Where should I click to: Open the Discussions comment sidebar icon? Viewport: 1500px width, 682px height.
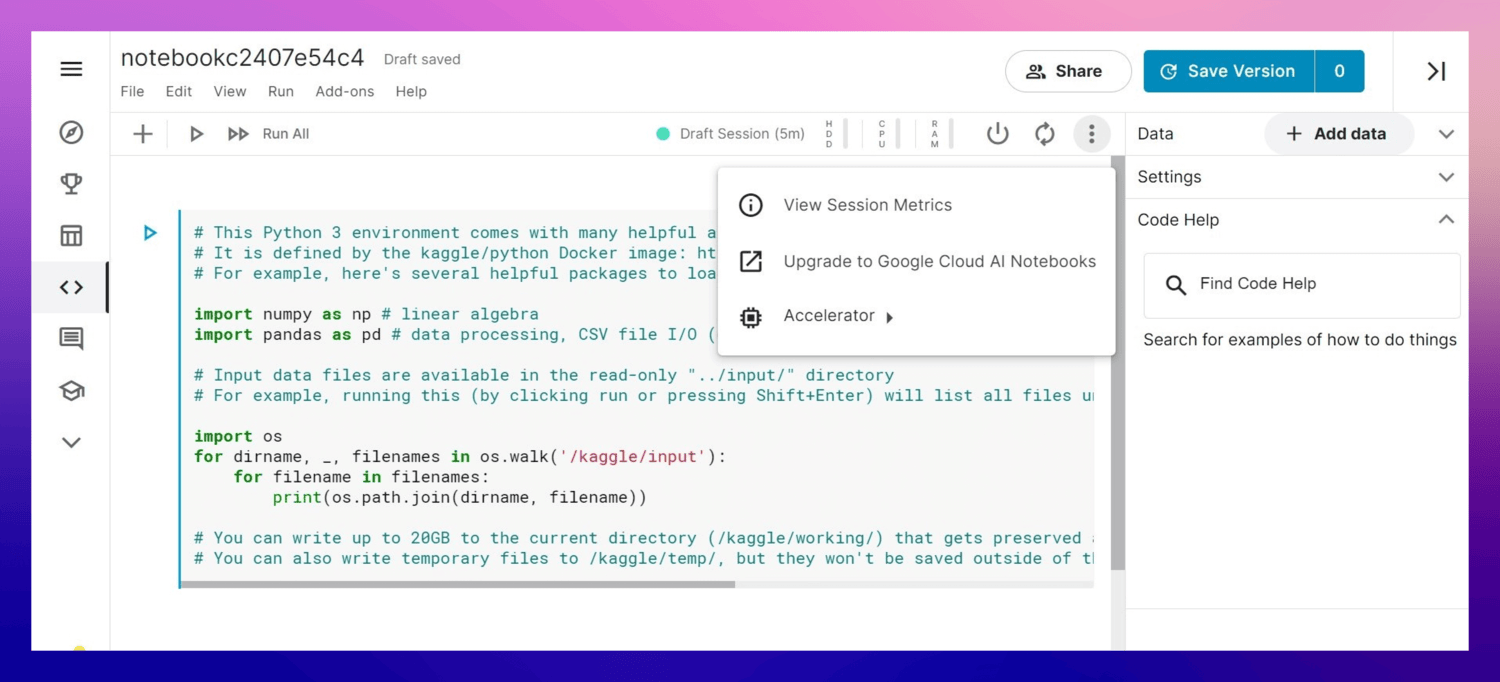pos(71,339)
